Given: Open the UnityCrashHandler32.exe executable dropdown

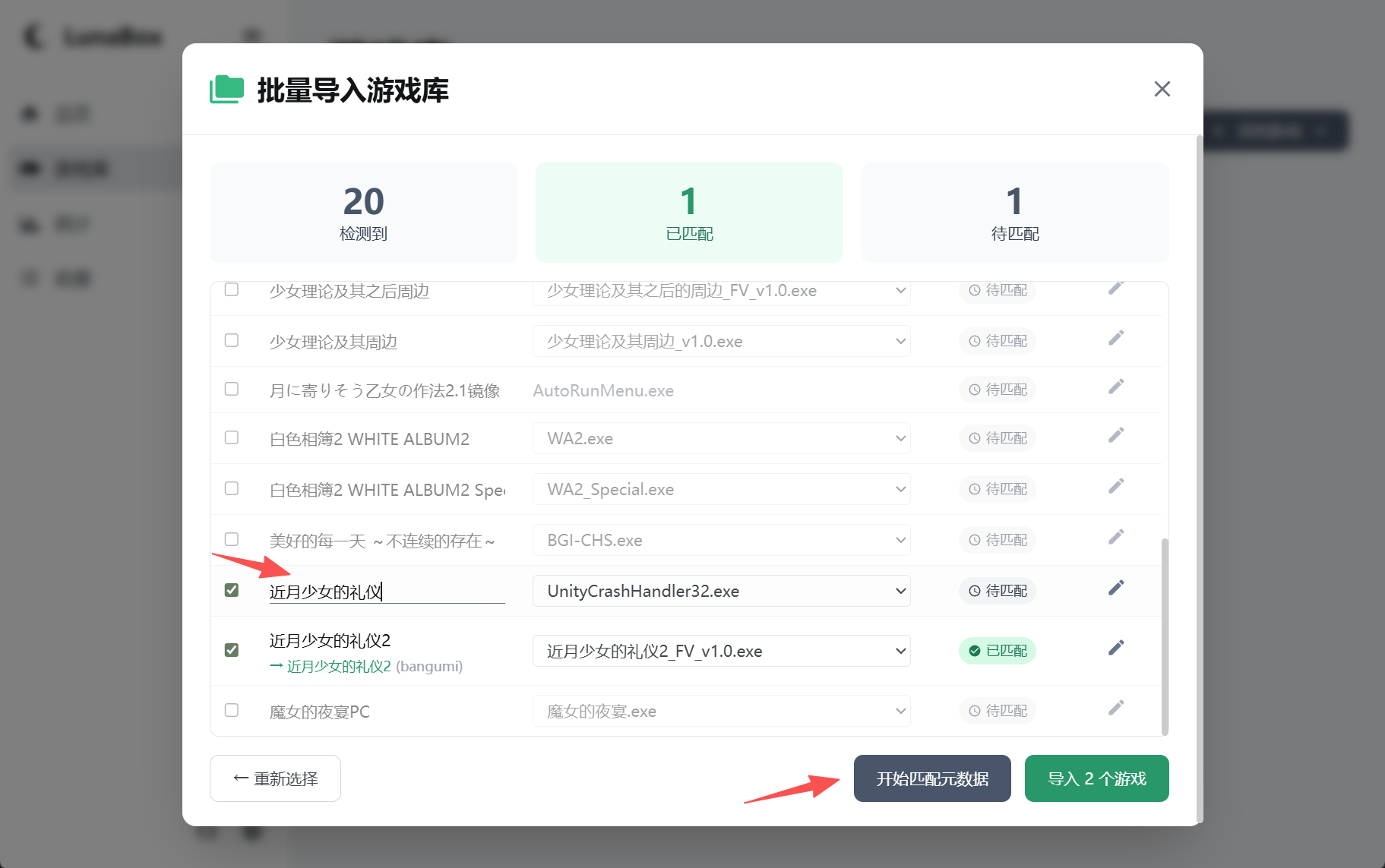Looking at the screenshot, I should coord(721,591).
